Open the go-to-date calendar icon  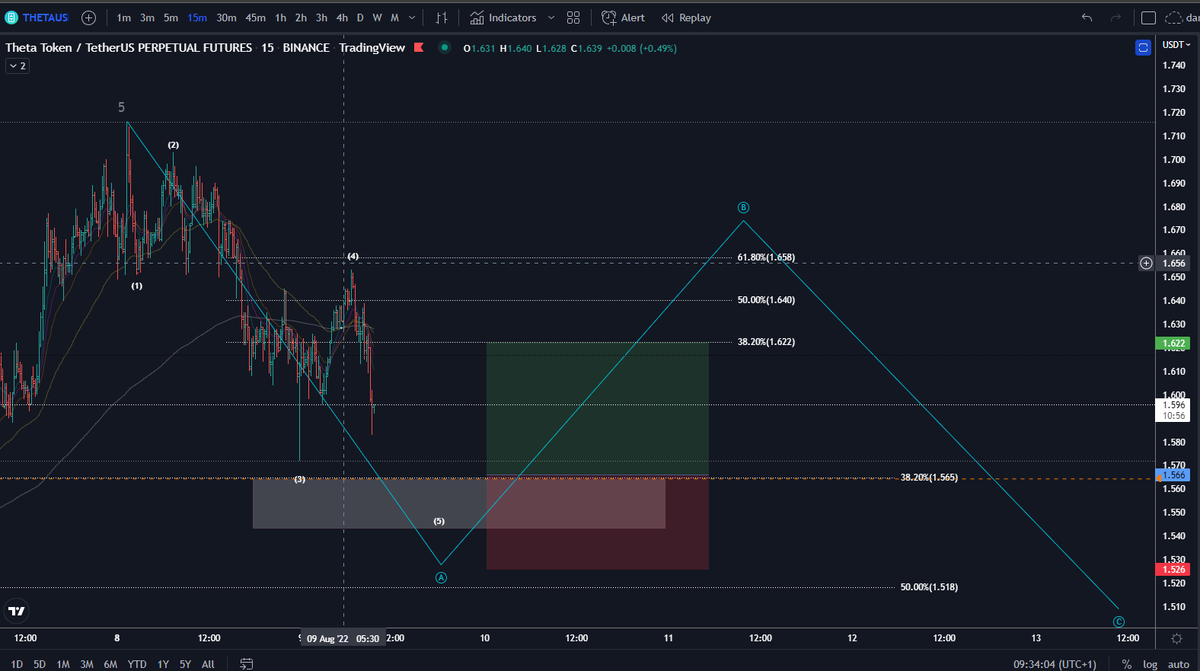pos(247,663)
